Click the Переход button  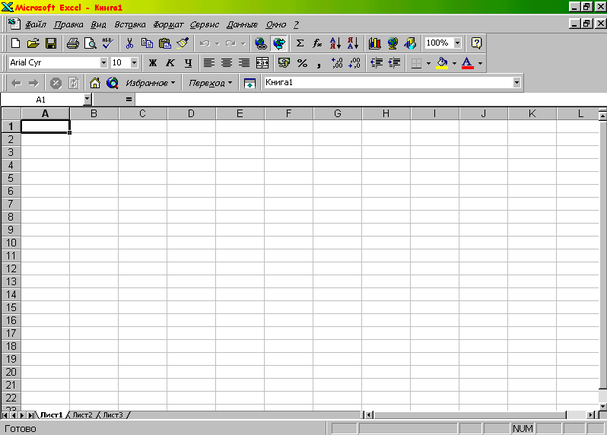tap(210, 83)
